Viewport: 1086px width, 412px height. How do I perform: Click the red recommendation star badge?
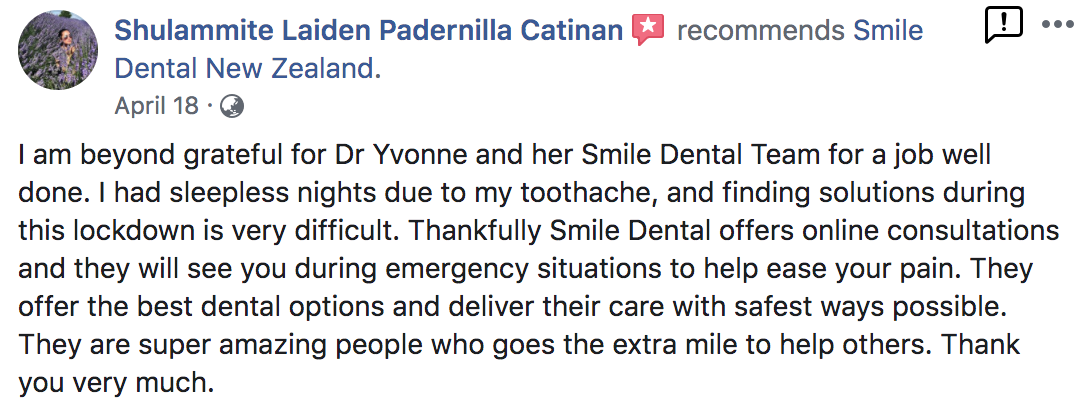648,31
